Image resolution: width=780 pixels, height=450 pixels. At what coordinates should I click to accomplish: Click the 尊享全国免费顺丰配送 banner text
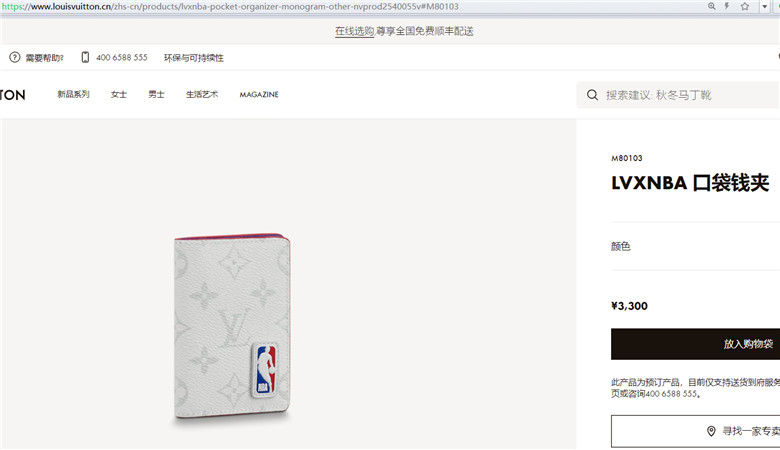425,31
